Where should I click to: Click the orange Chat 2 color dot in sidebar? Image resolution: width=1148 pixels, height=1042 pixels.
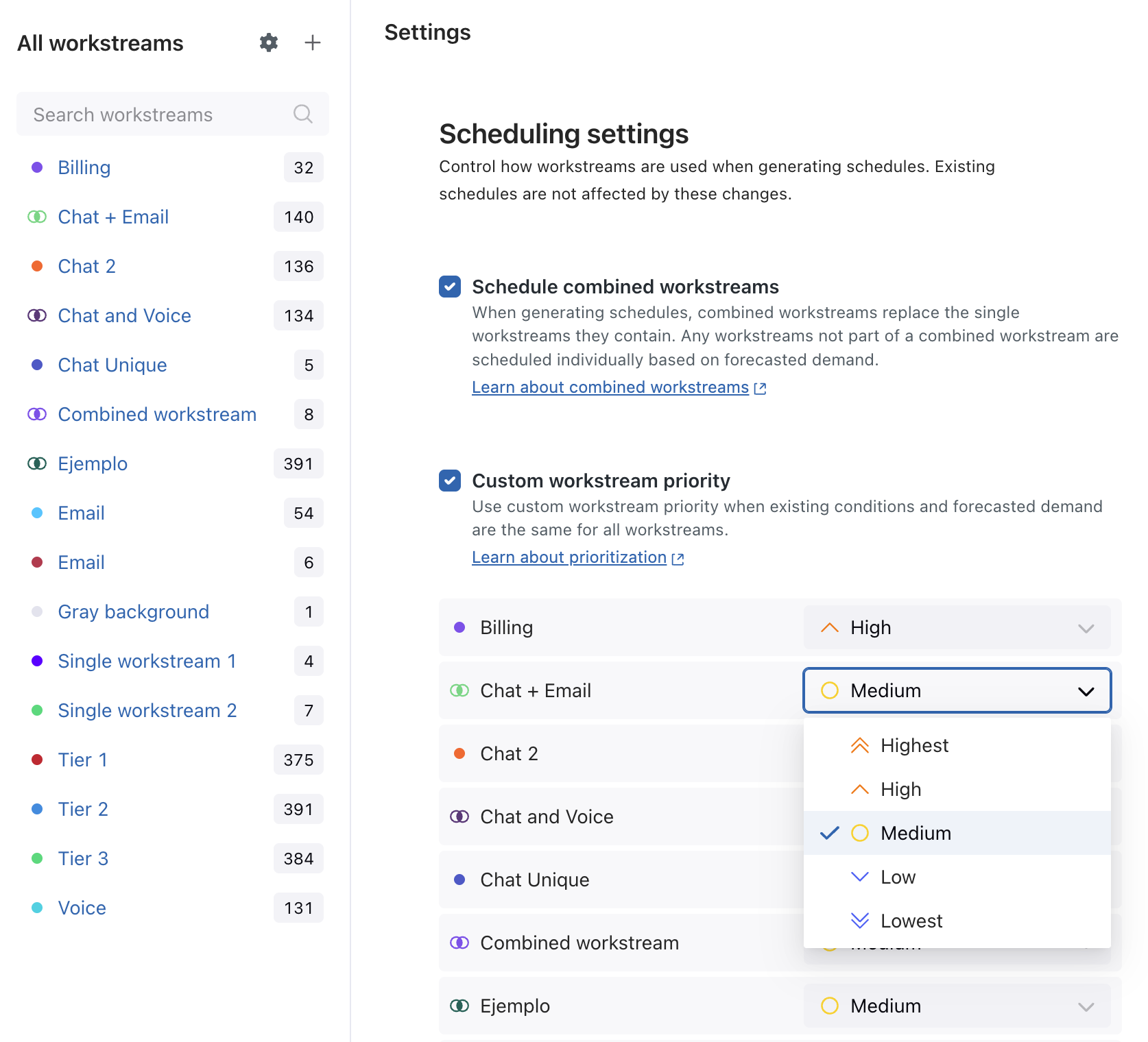[37, 266]
